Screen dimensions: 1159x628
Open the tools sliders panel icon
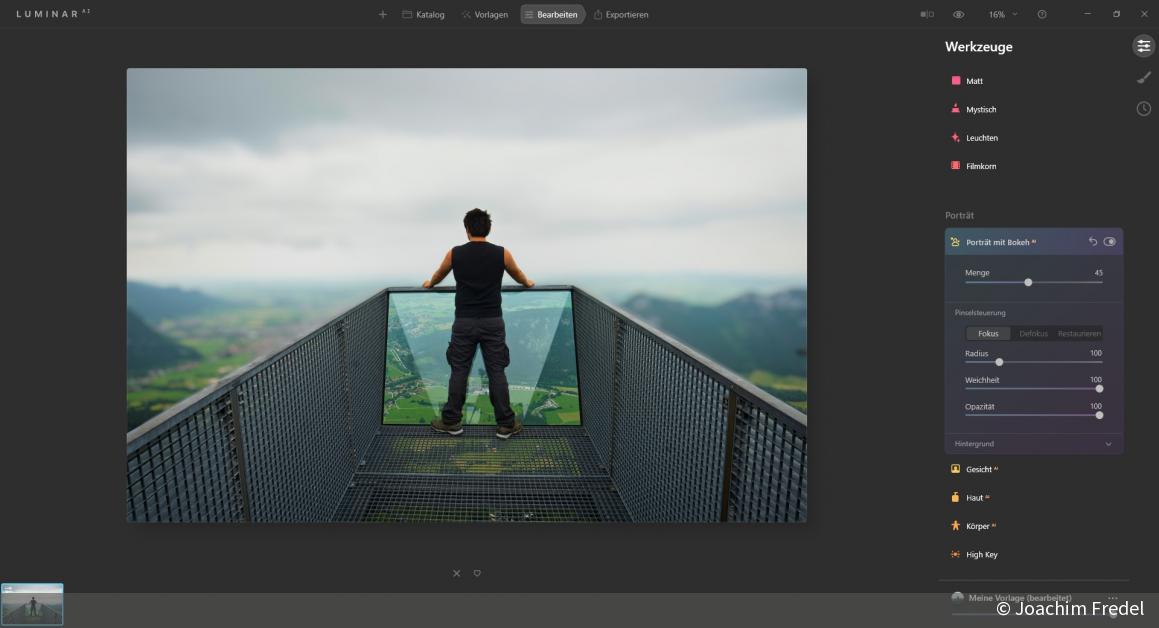pyautogui.click(x=1143, y=46)
